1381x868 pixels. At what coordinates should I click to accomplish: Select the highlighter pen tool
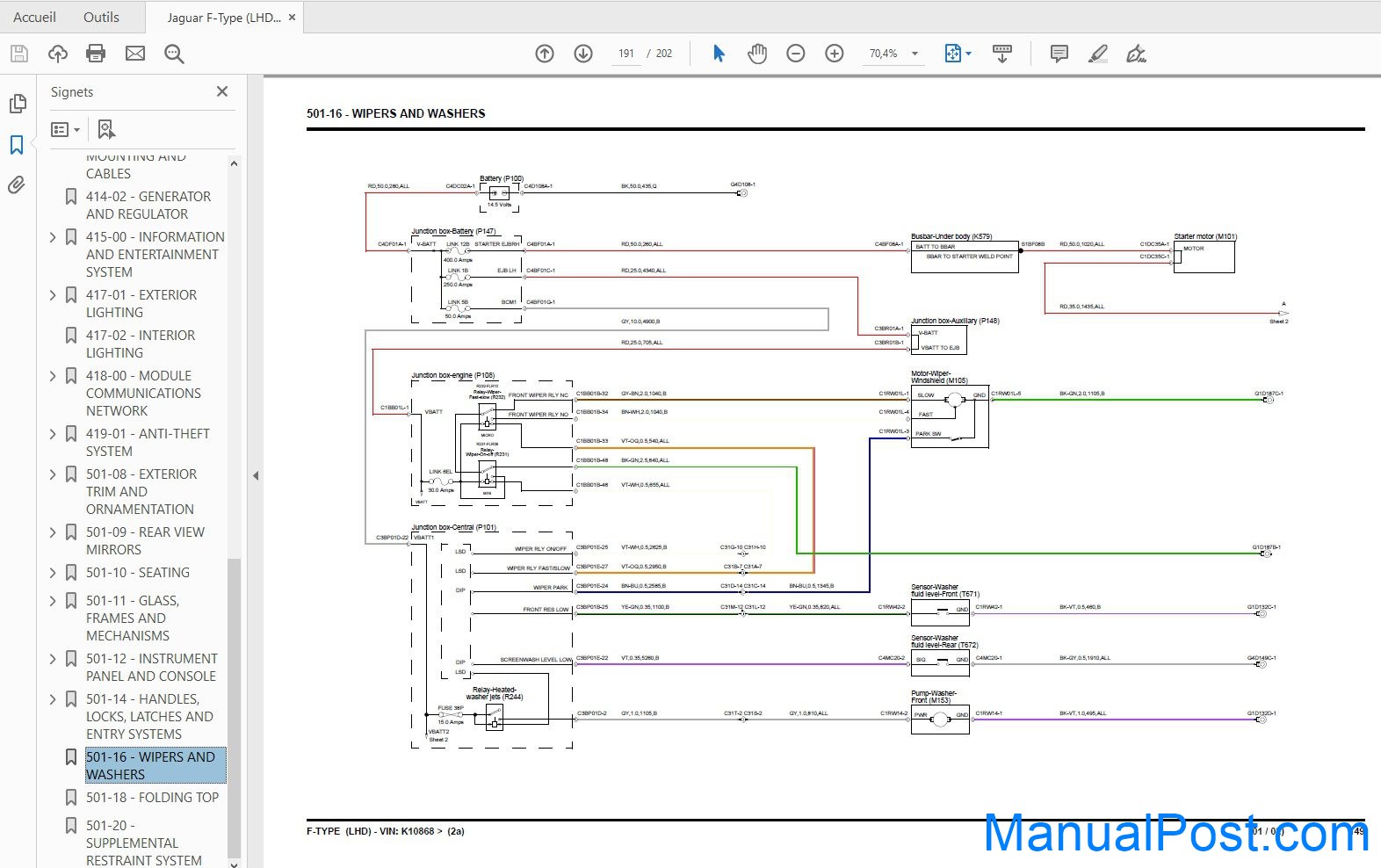tap(1098, 54)
